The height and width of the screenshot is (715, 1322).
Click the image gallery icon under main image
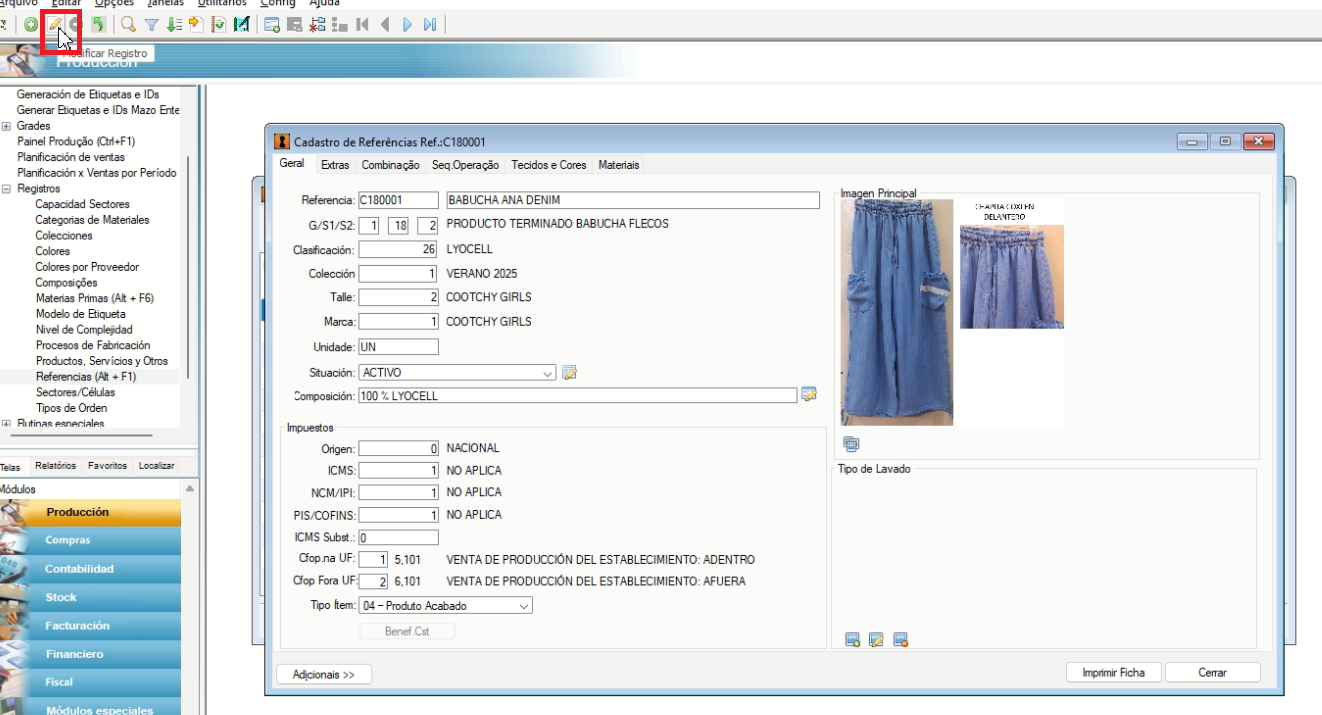point(851,445)
